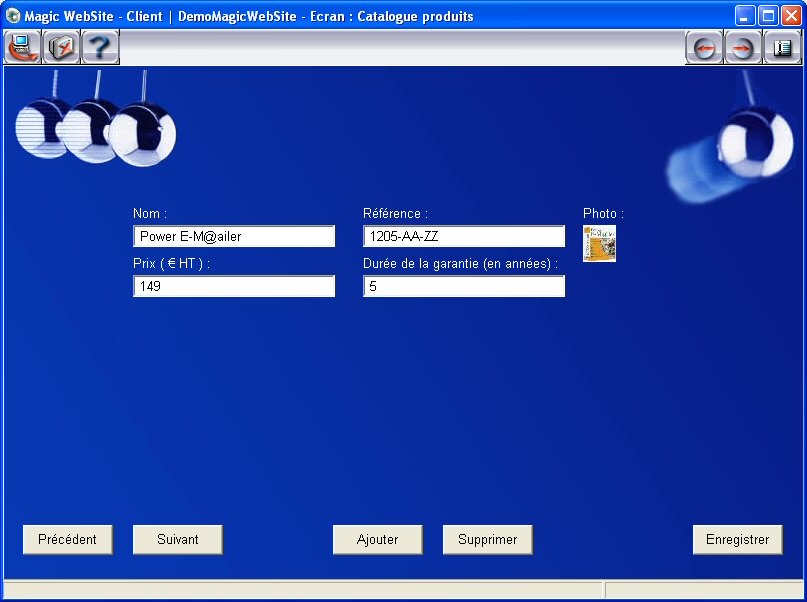Click the product photo thumbnail
The image size is (807, 602).
[599, 244]
